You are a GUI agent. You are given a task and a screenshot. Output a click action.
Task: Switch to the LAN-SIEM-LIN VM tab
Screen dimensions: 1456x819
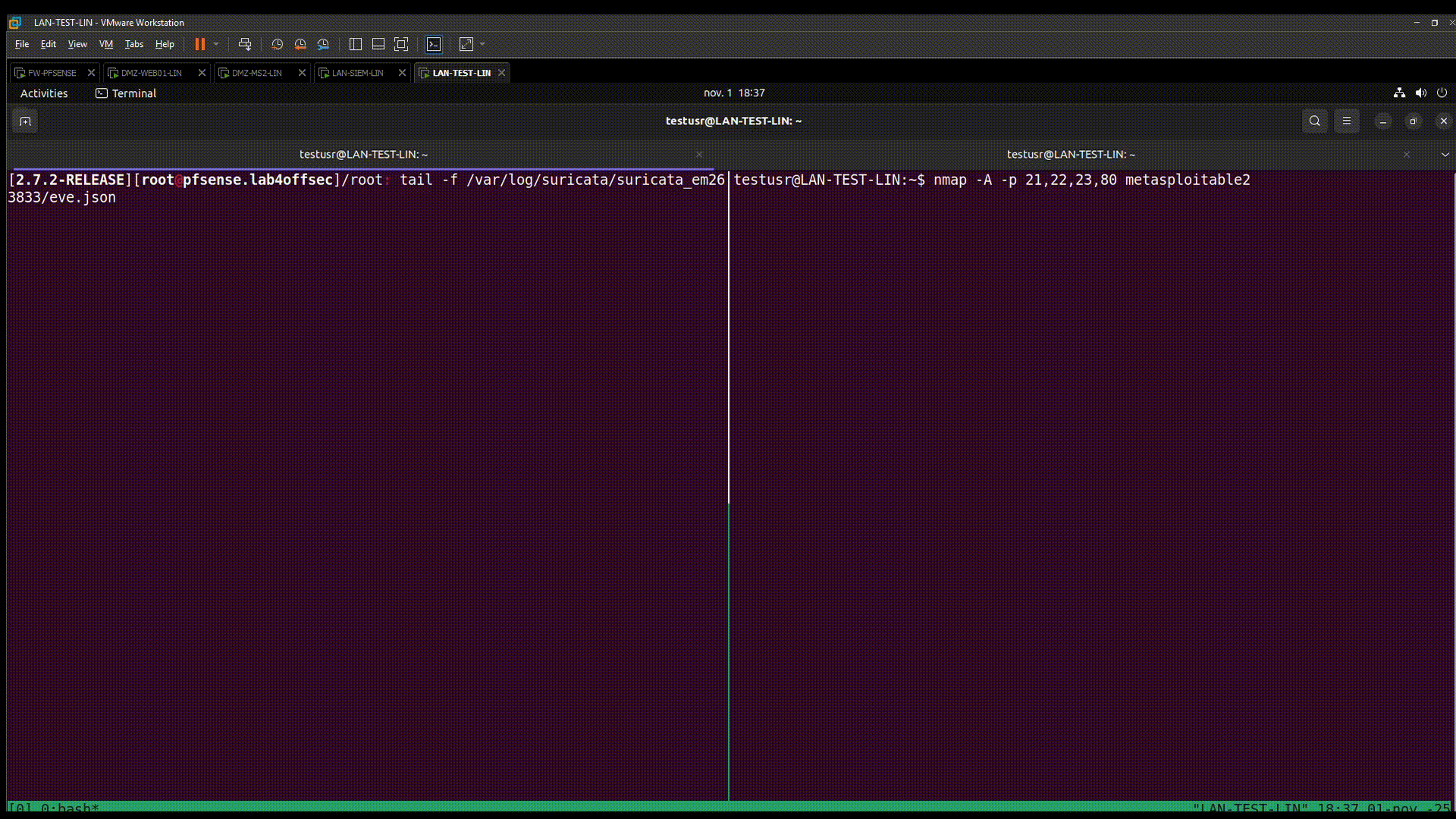(357, 73)
